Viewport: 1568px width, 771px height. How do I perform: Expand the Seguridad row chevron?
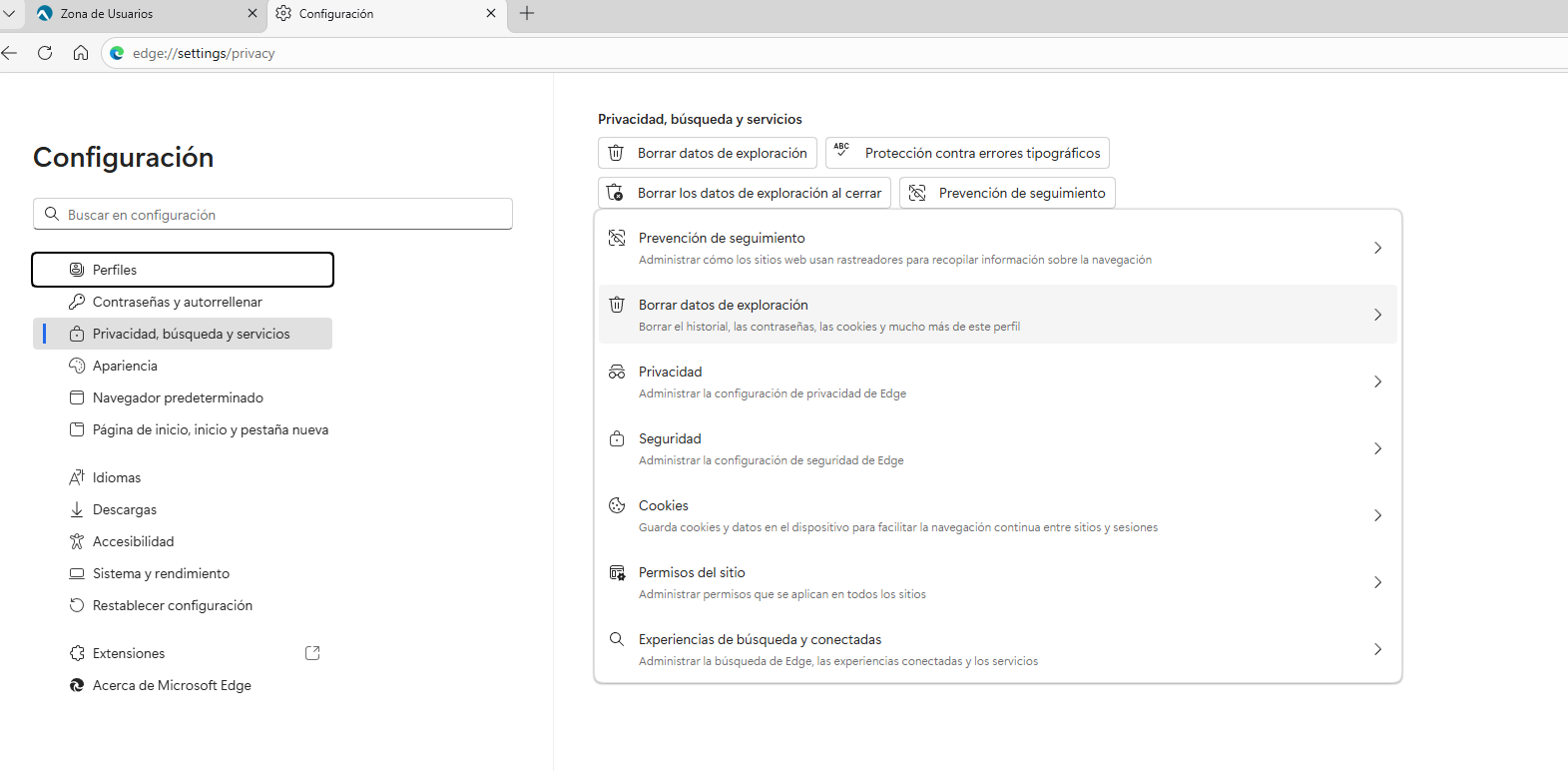[1377, 448]
